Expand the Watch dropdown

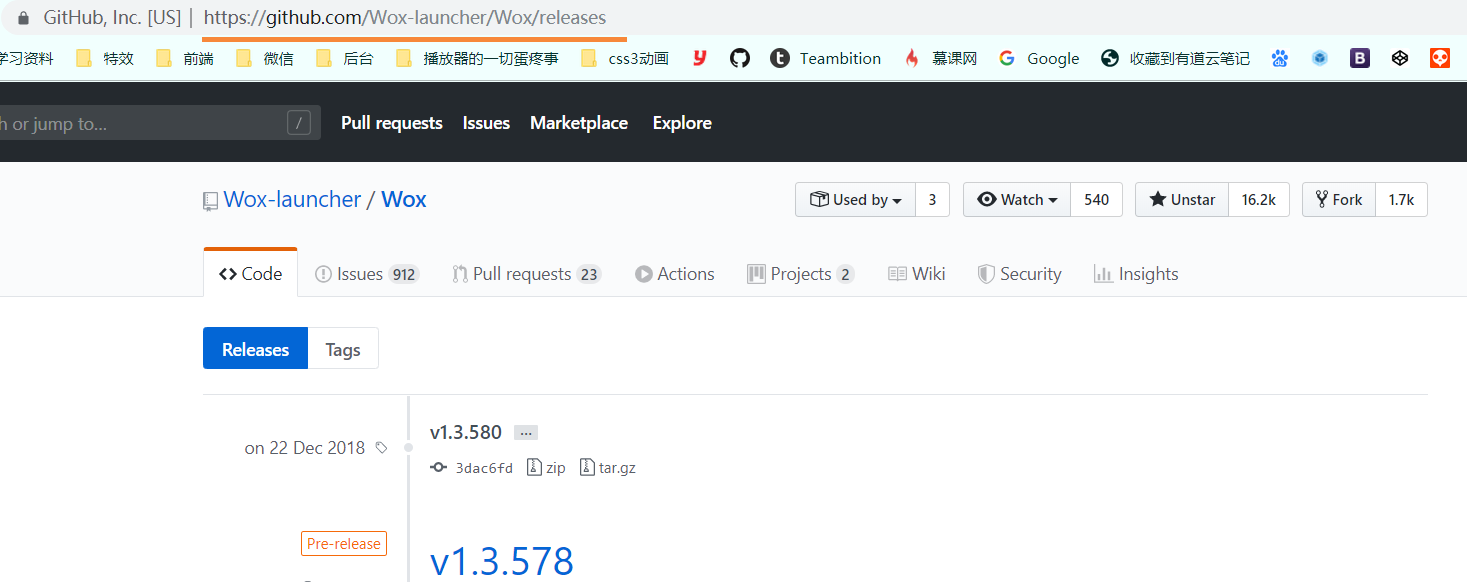coord(1017,200)
